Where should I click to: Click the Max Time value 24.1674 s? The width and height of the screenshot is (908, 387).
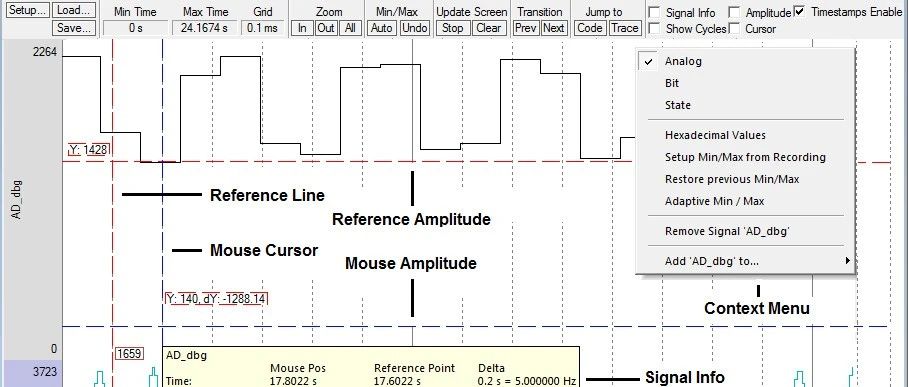(x=204, y=28)
